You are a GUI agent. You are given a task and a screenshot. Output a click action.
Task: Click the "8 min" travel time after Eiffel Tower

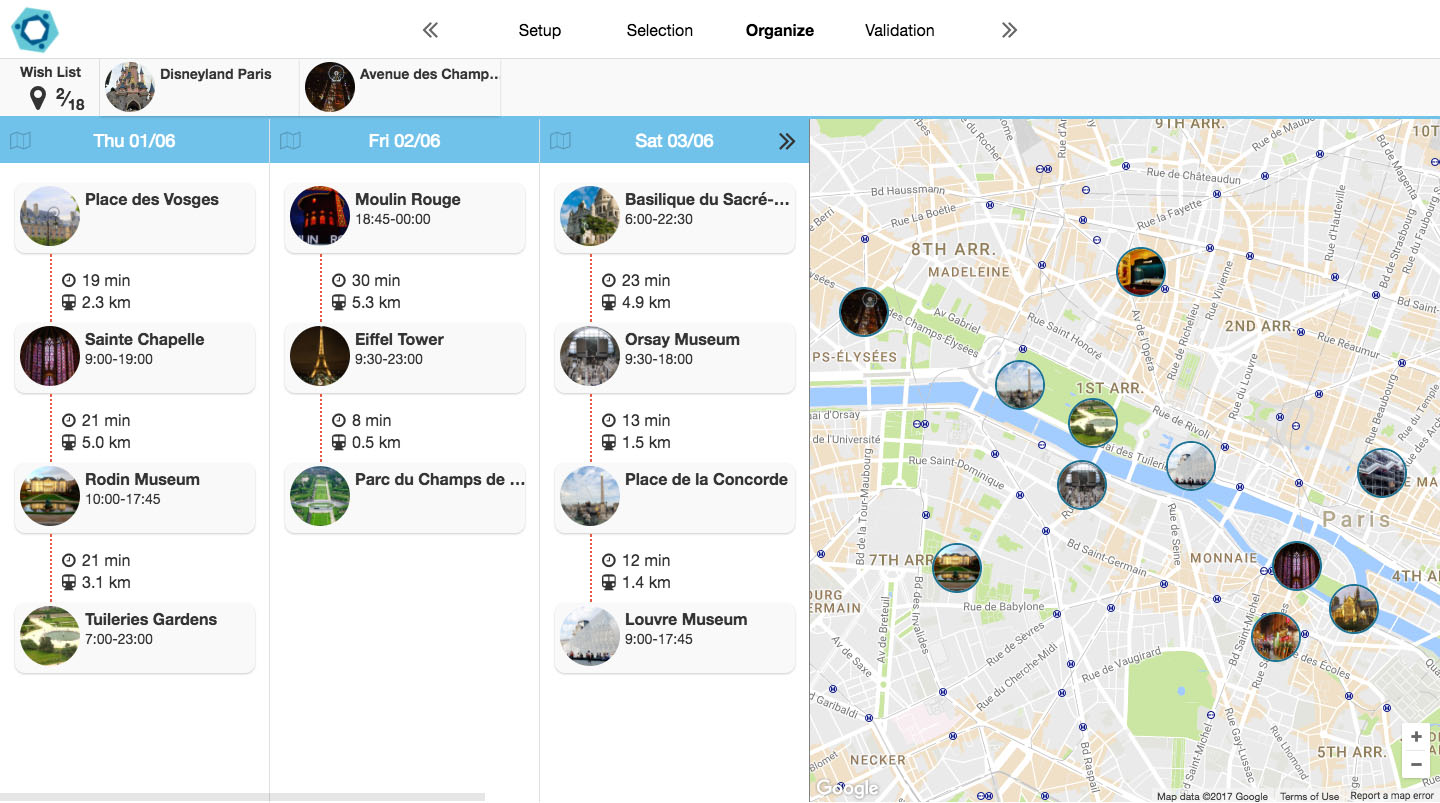click(371, 421)
